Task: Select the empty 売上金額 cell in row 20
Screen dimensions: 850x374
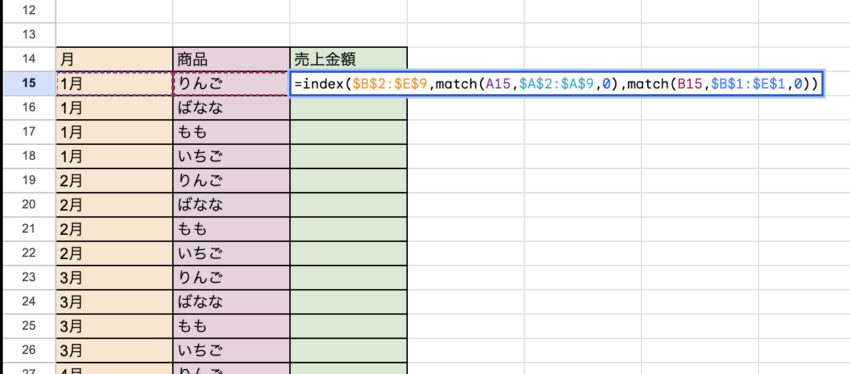Action: pos(349,205)
